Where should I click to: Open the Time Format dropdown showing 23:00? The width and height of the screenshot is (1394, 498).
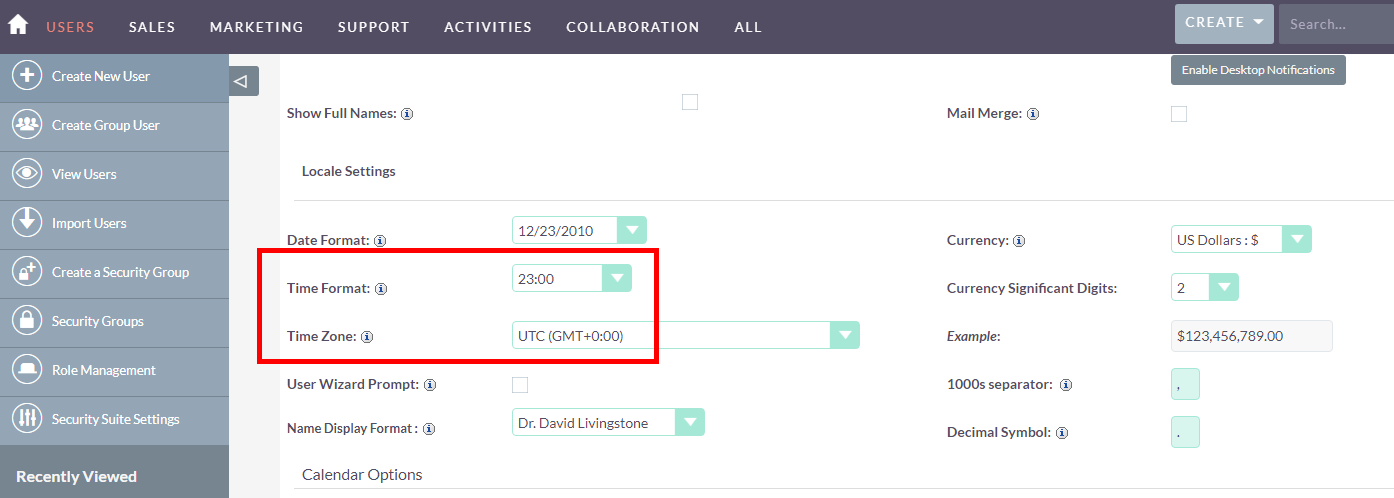tap(572, 279)
